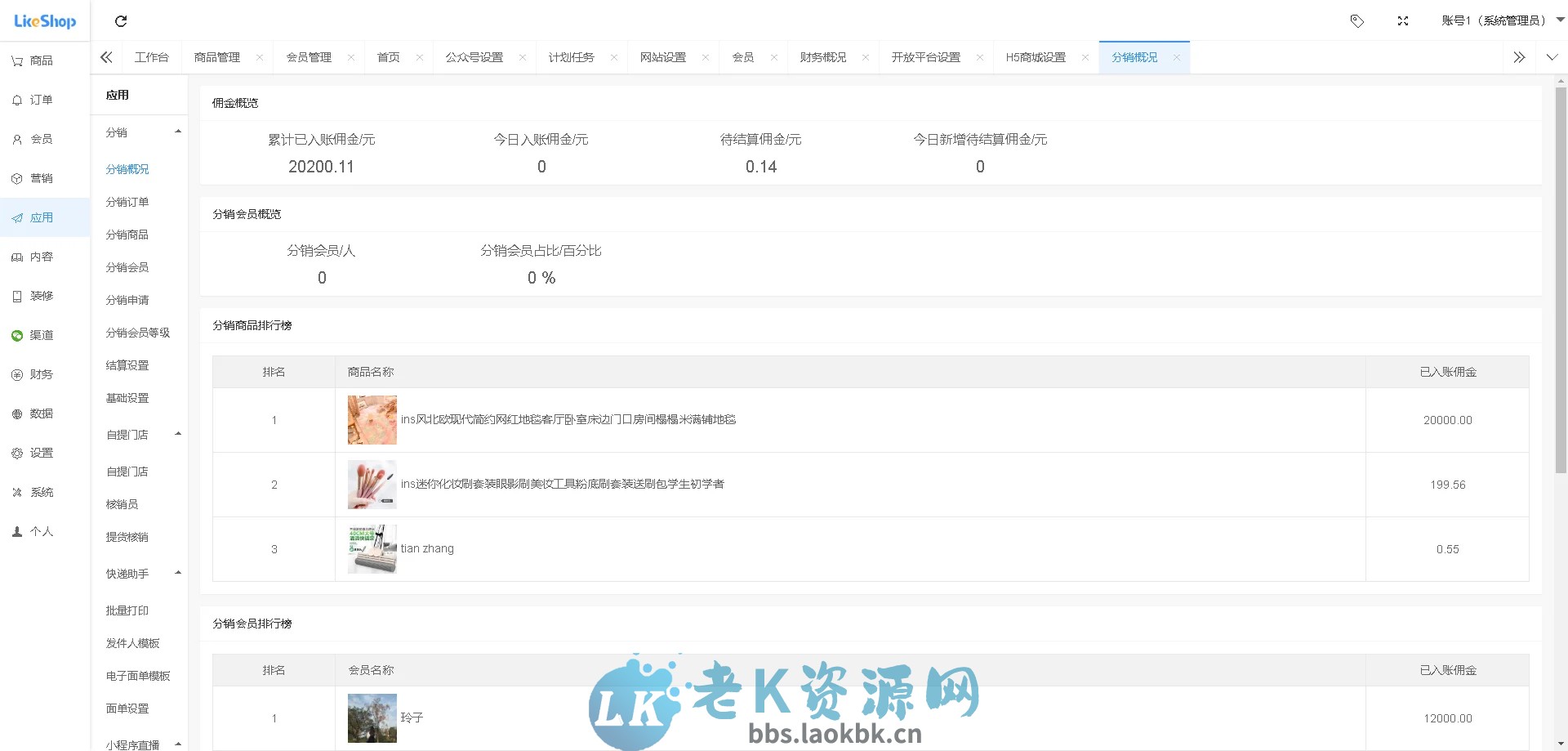
Task: Click the 渠道 icon in the sidebar
Action: pos(33,335)
